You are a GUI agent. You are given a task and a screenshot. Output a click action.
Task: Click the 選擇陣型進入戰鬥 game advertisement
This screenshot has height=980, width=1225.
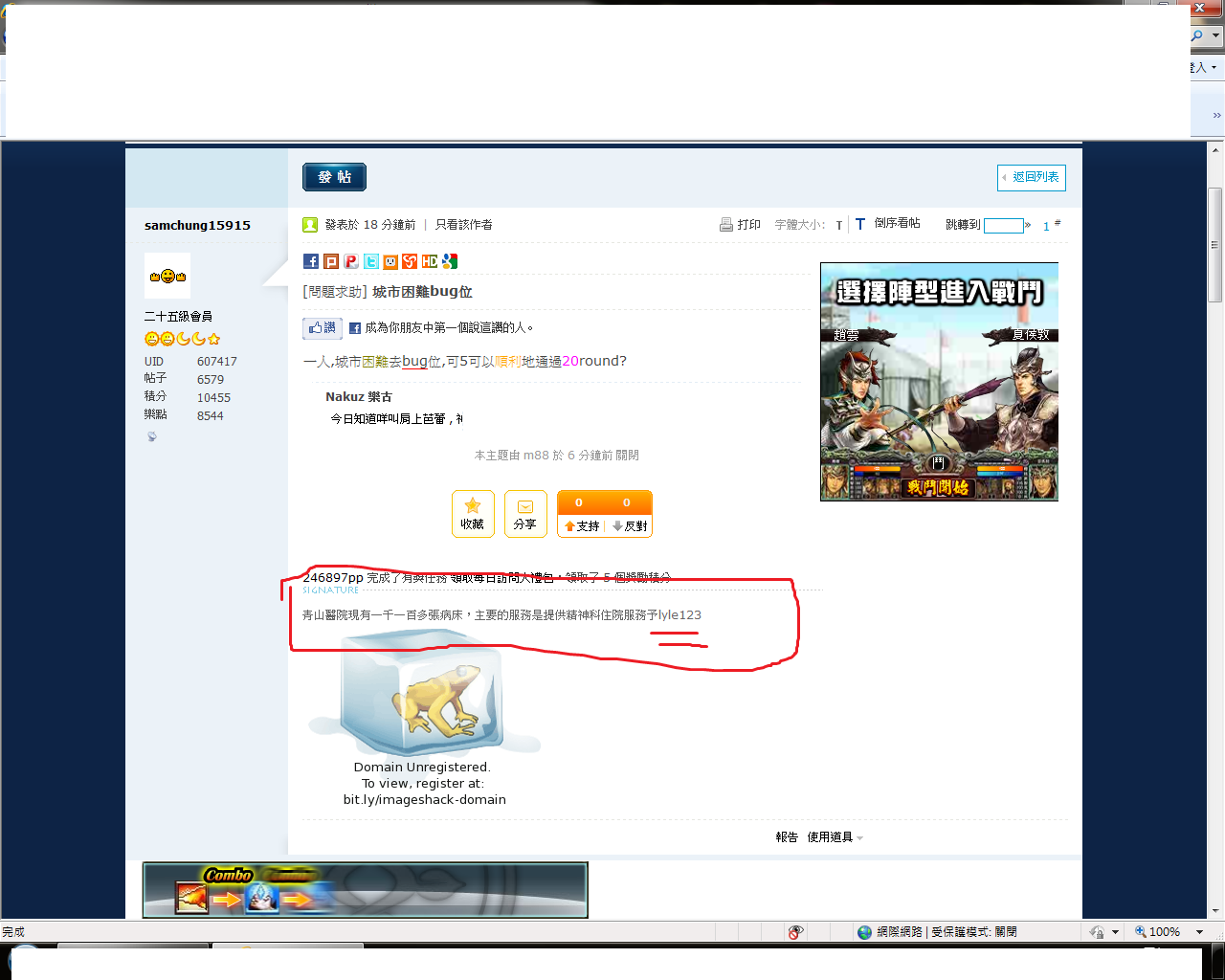tap(939, 382)
